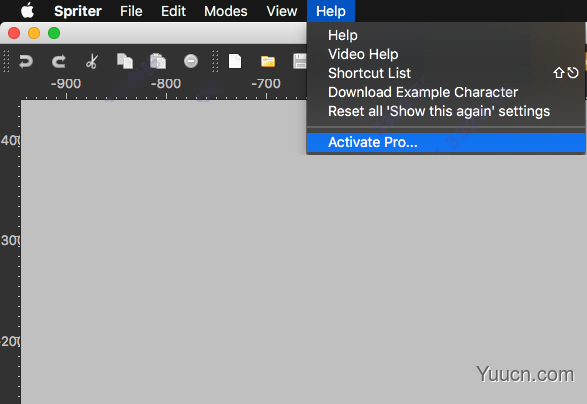This screenshot has height=404, width=587.
Task: Open the Apple menu
Action: [27, 11]
